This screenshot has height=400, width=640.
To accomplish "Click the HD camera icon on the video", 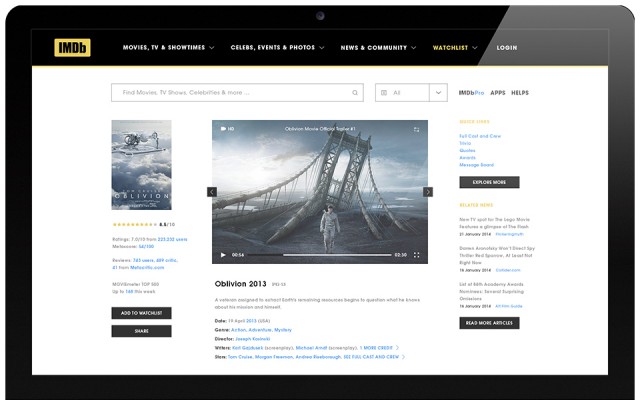I will click(223, 129).
